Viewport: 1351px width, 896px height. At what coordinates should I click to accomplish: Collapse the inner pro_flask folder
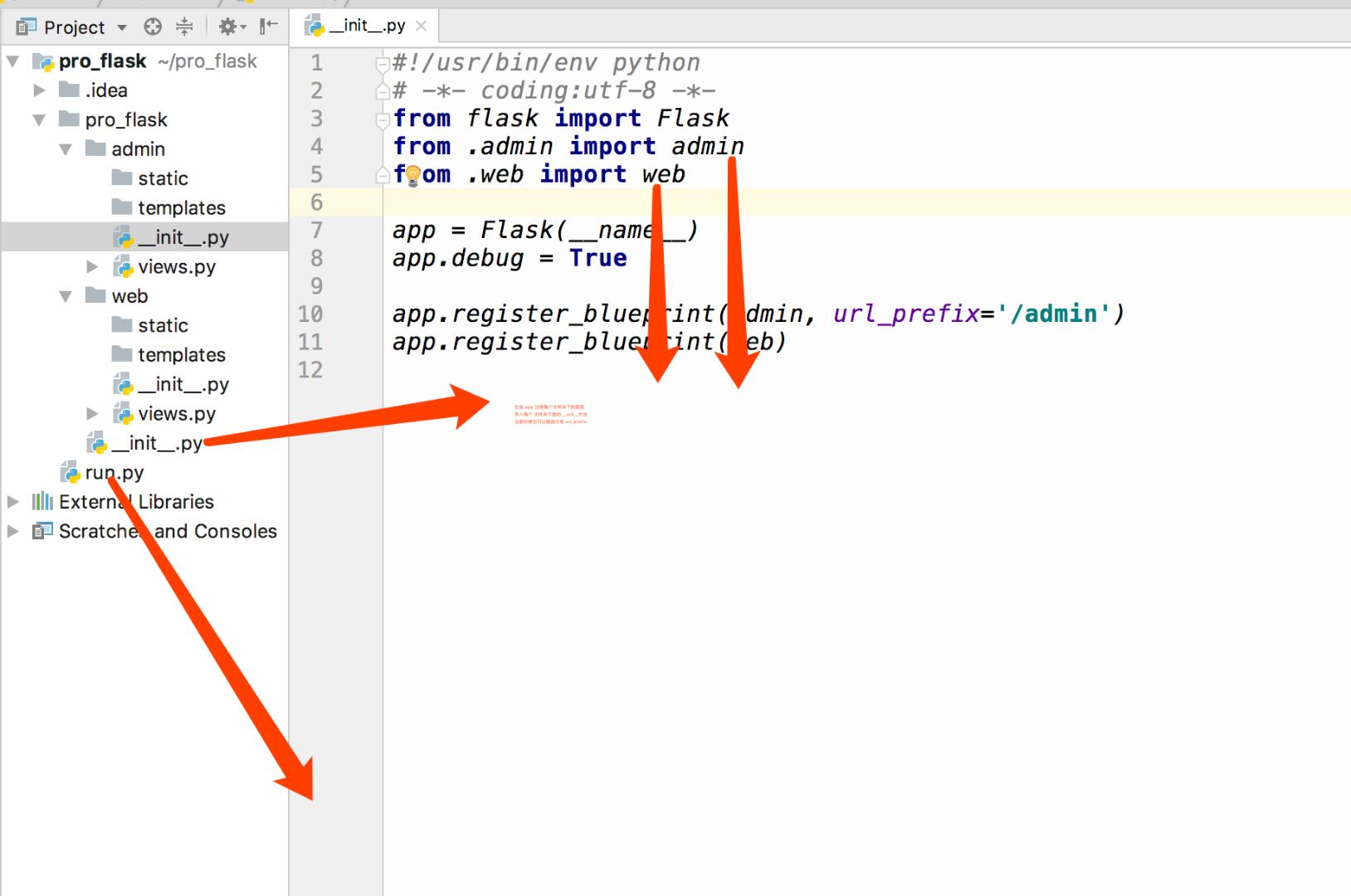pos(39,120)
